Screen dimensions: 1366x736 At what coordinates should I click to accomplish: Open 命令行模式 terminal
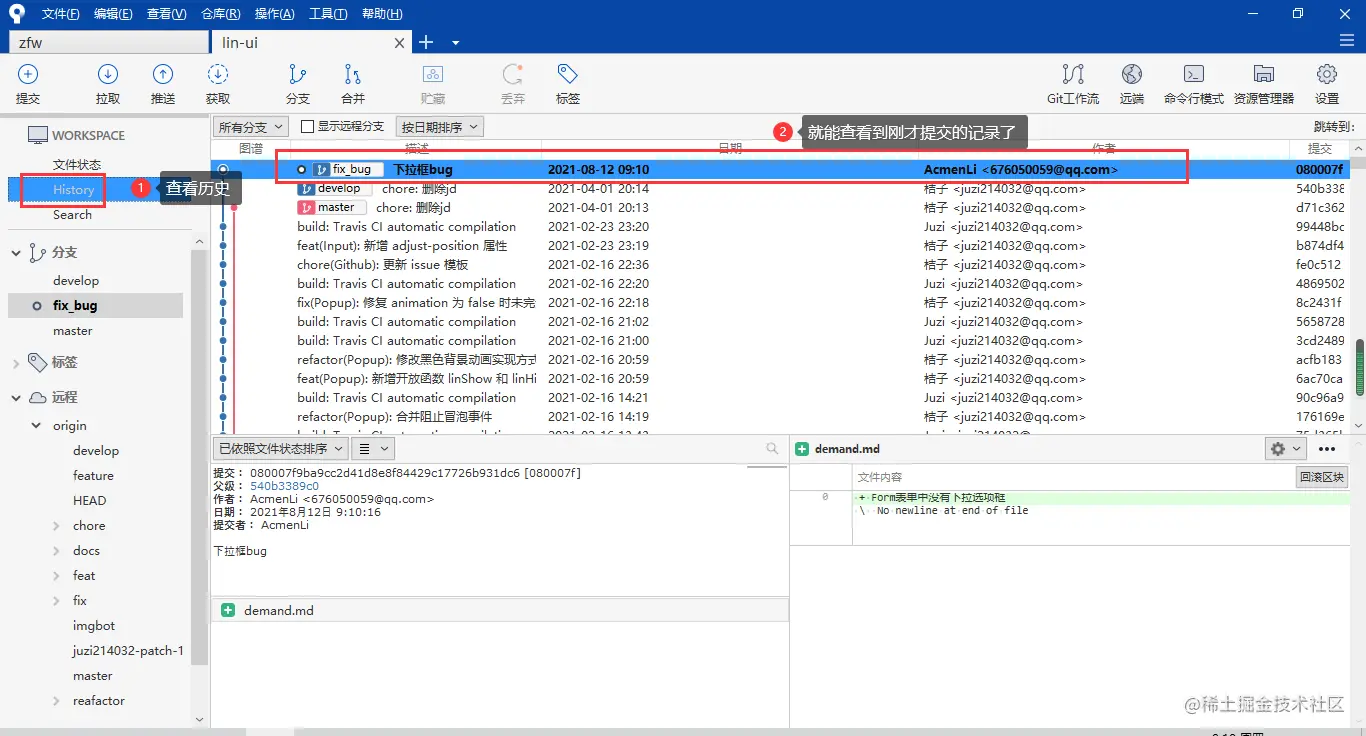click(1194, 84)
